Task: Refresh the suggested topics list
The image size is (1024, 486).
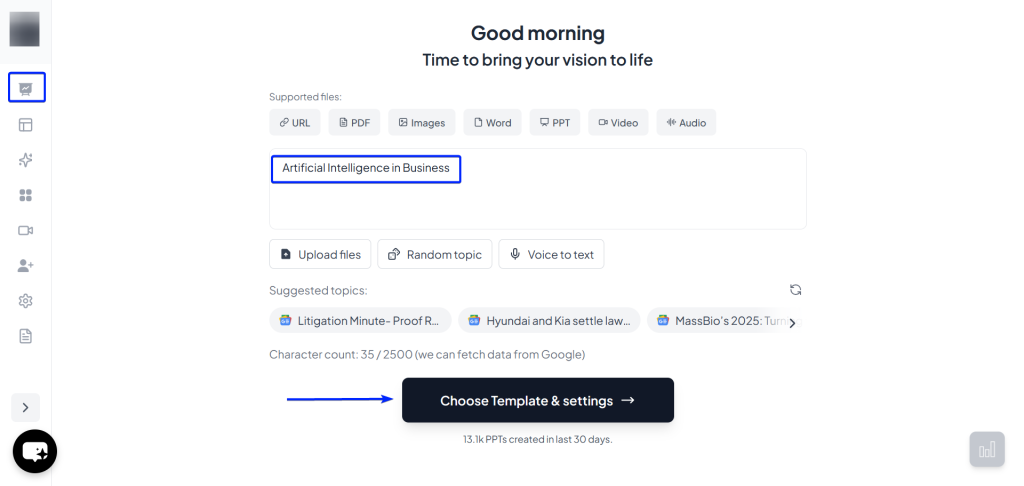Action: [x=795, y=290]
